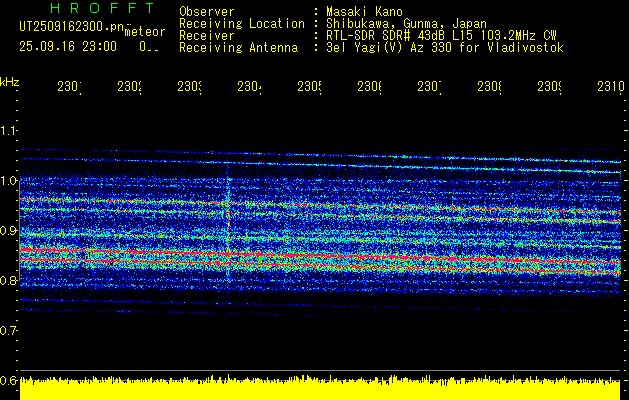Click the word meteor
629x400 pixels.
tap(145, 32)
